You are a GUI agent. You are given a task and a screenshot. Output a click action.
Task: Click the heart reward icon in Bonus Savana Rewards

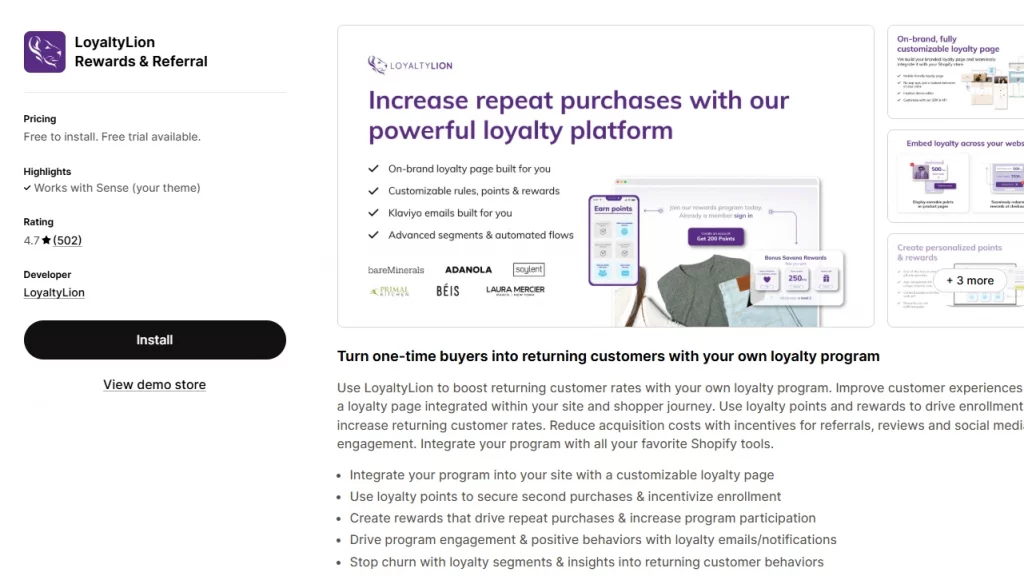766,281
